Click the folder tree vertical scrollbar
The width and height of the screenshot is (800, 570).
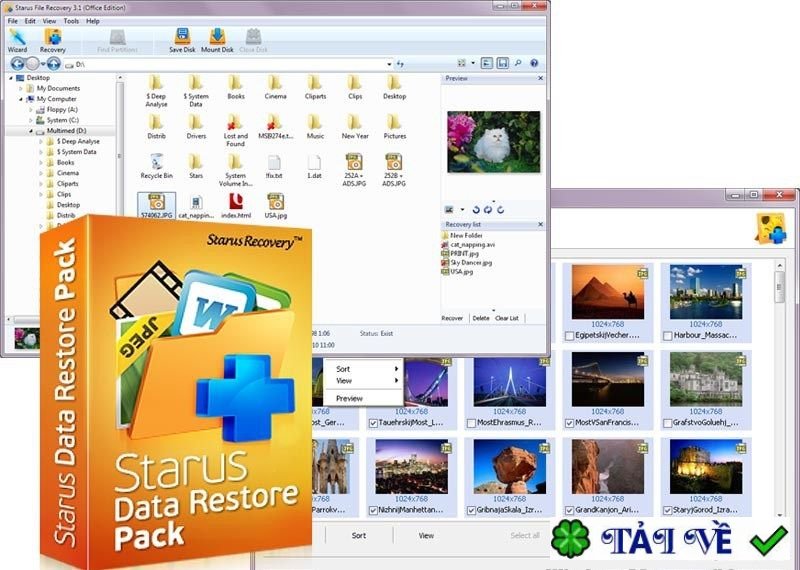click(119, 156)
